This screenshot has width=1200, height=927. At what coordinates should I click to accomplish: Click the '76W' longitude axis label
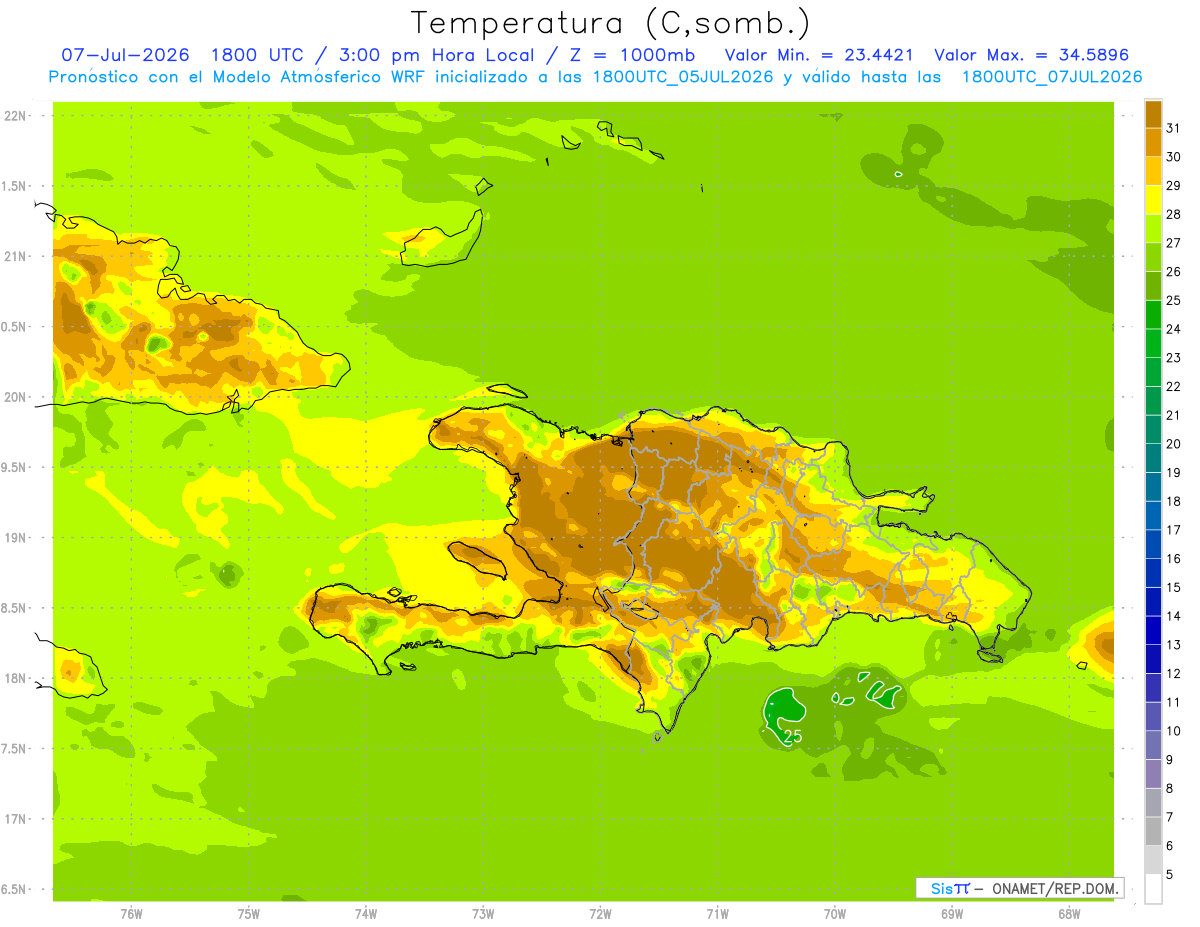pyautogui.click(x=131, y=914)
